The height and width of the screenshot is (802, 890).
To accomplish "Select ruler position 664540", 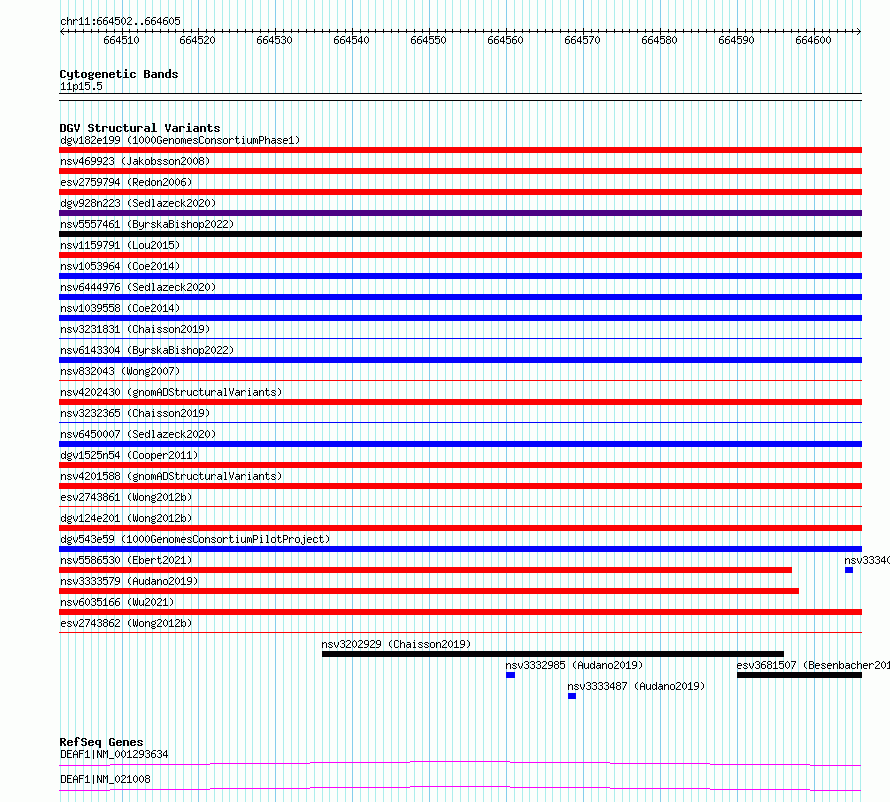I will tap(351, 40).
